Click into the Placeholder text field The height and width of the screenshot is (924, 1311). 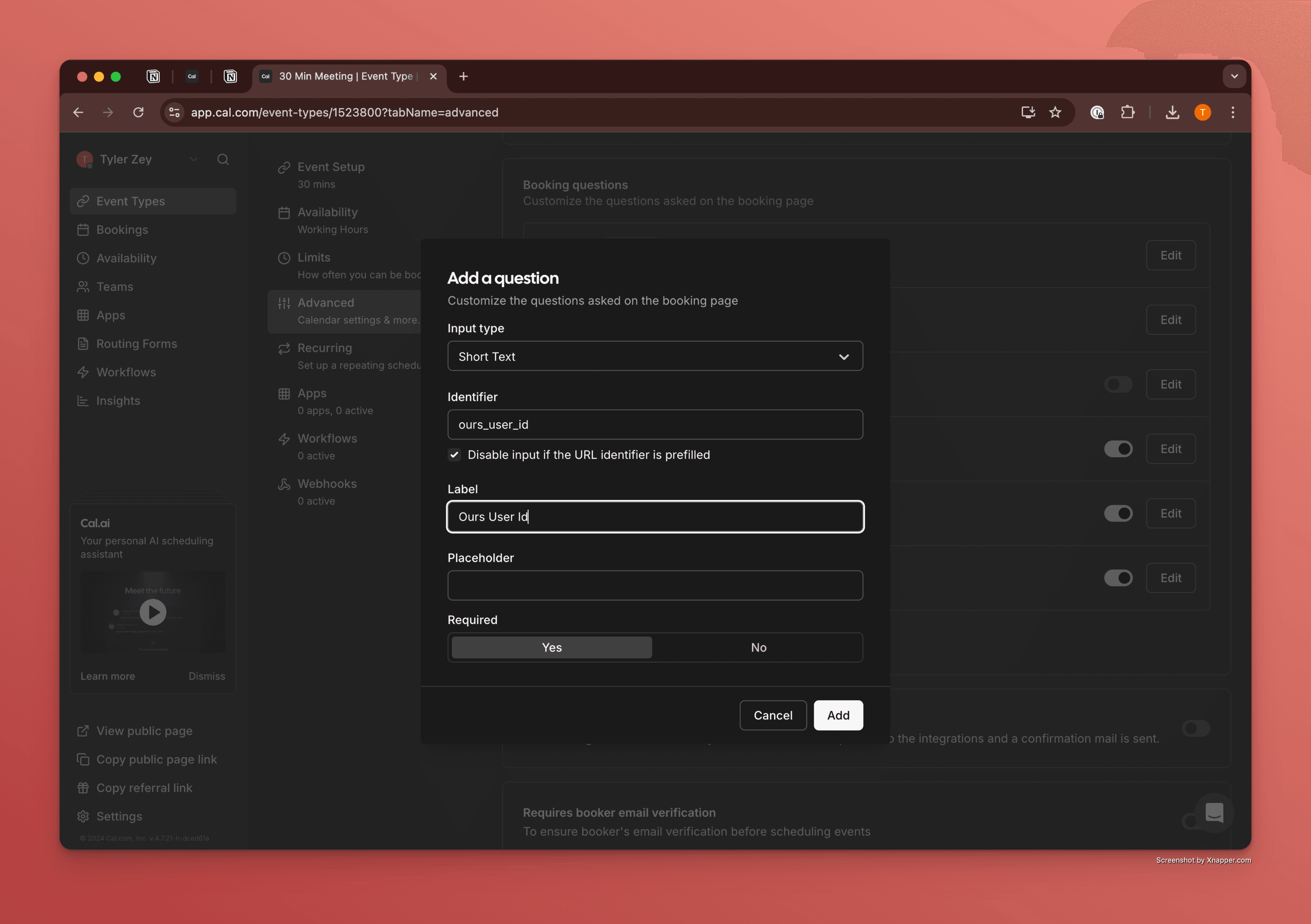[655, 585]
